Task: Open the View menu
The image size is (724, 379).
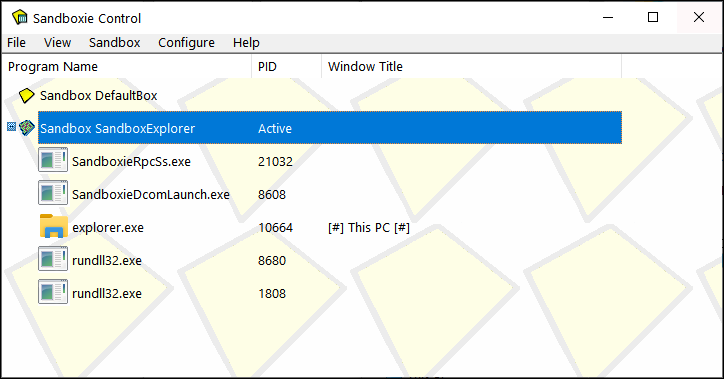Action: pyautogui.click(x=57, y=42)
